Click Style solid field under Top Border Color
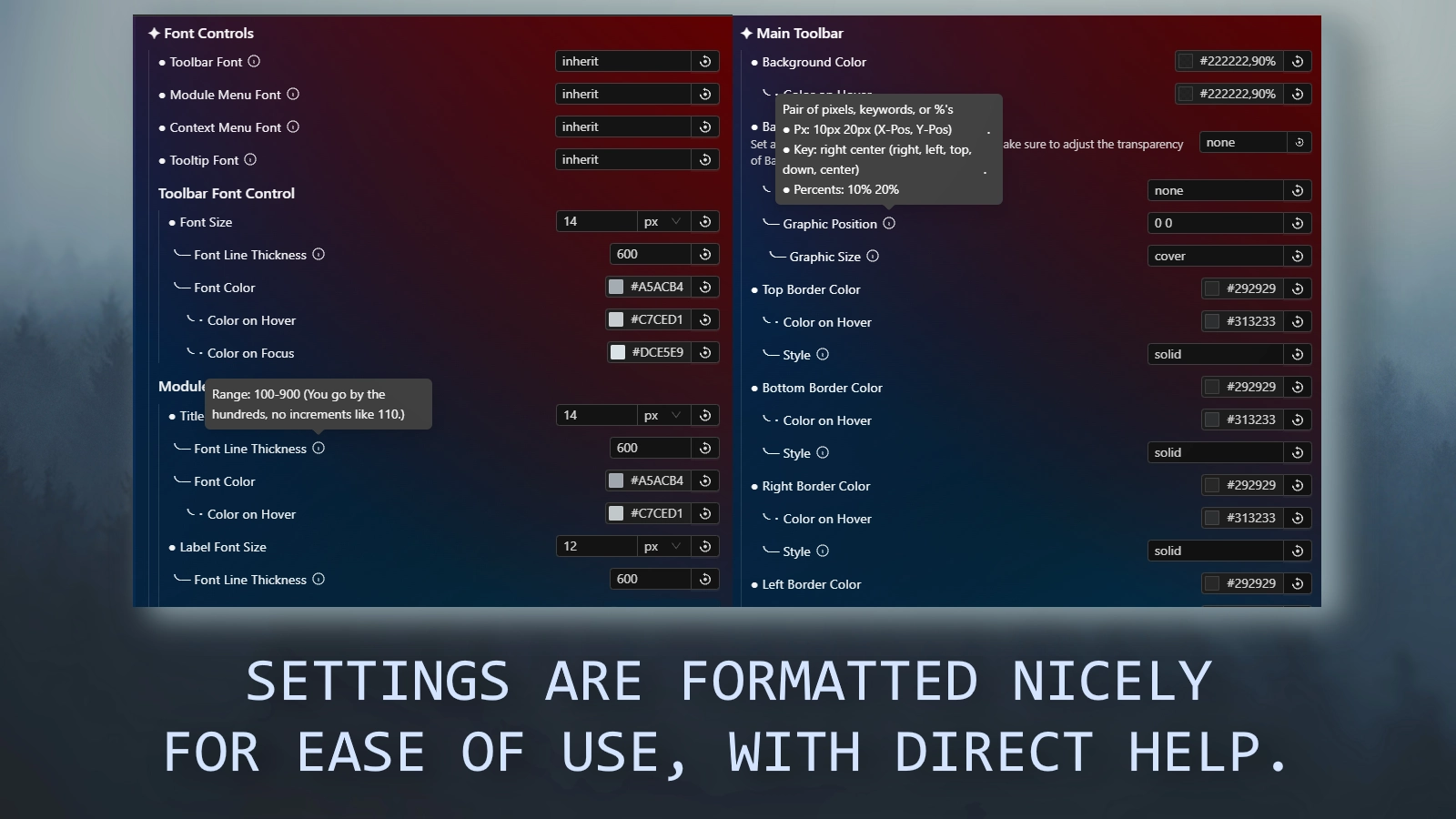This screenshot has height=819, width=1456. click(1216, 355)
